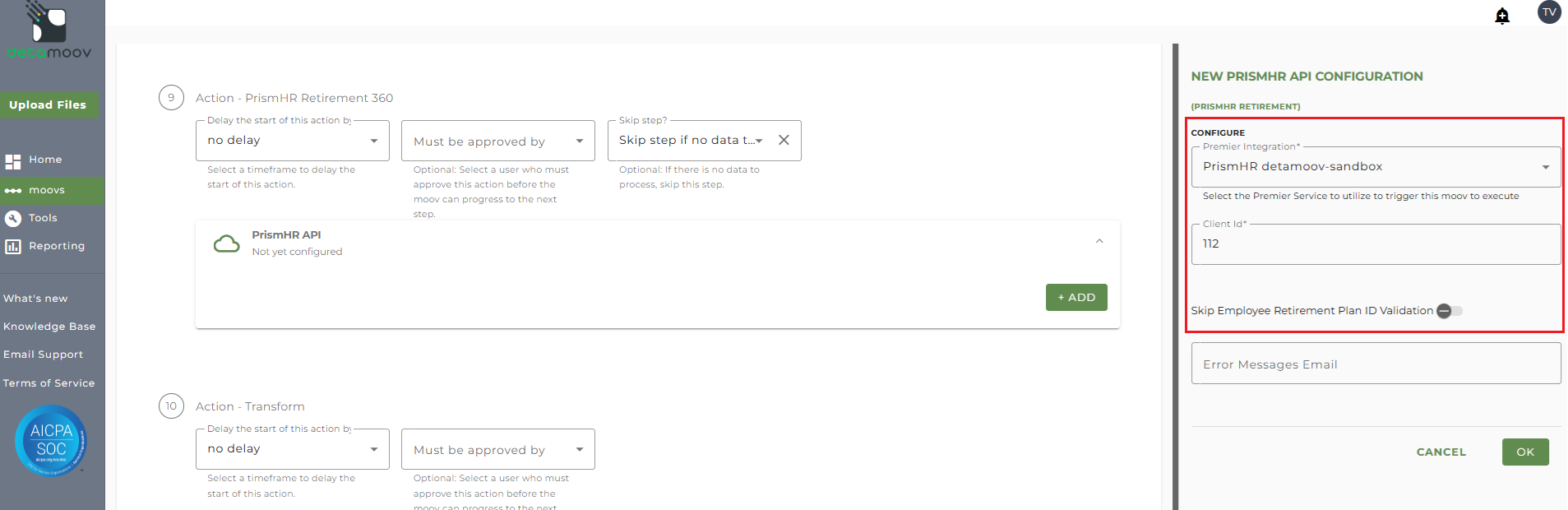Open Email Support link
The height and width of the screenshot is (510, 1568).
43,355
